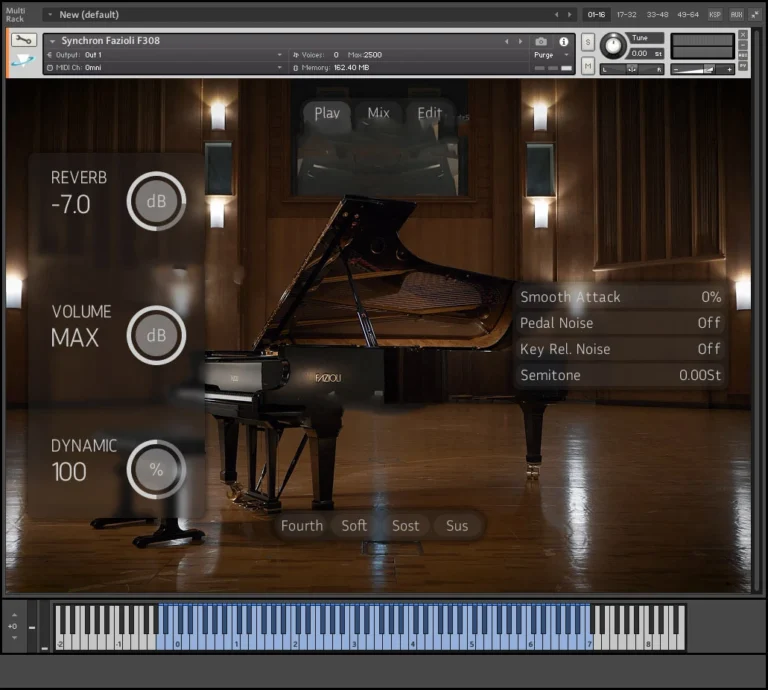Click the instrument output volume slider
768x690 pixels.
pyautogui.click(x=702, y=70)
